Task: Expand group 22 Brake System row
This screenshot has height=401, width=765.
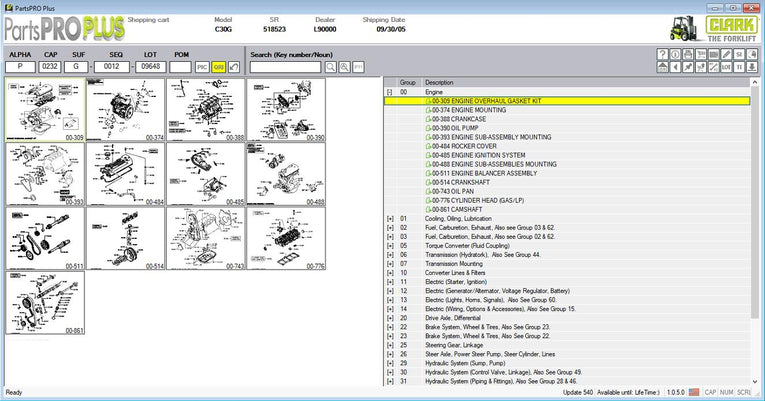Action: (389, 326)
